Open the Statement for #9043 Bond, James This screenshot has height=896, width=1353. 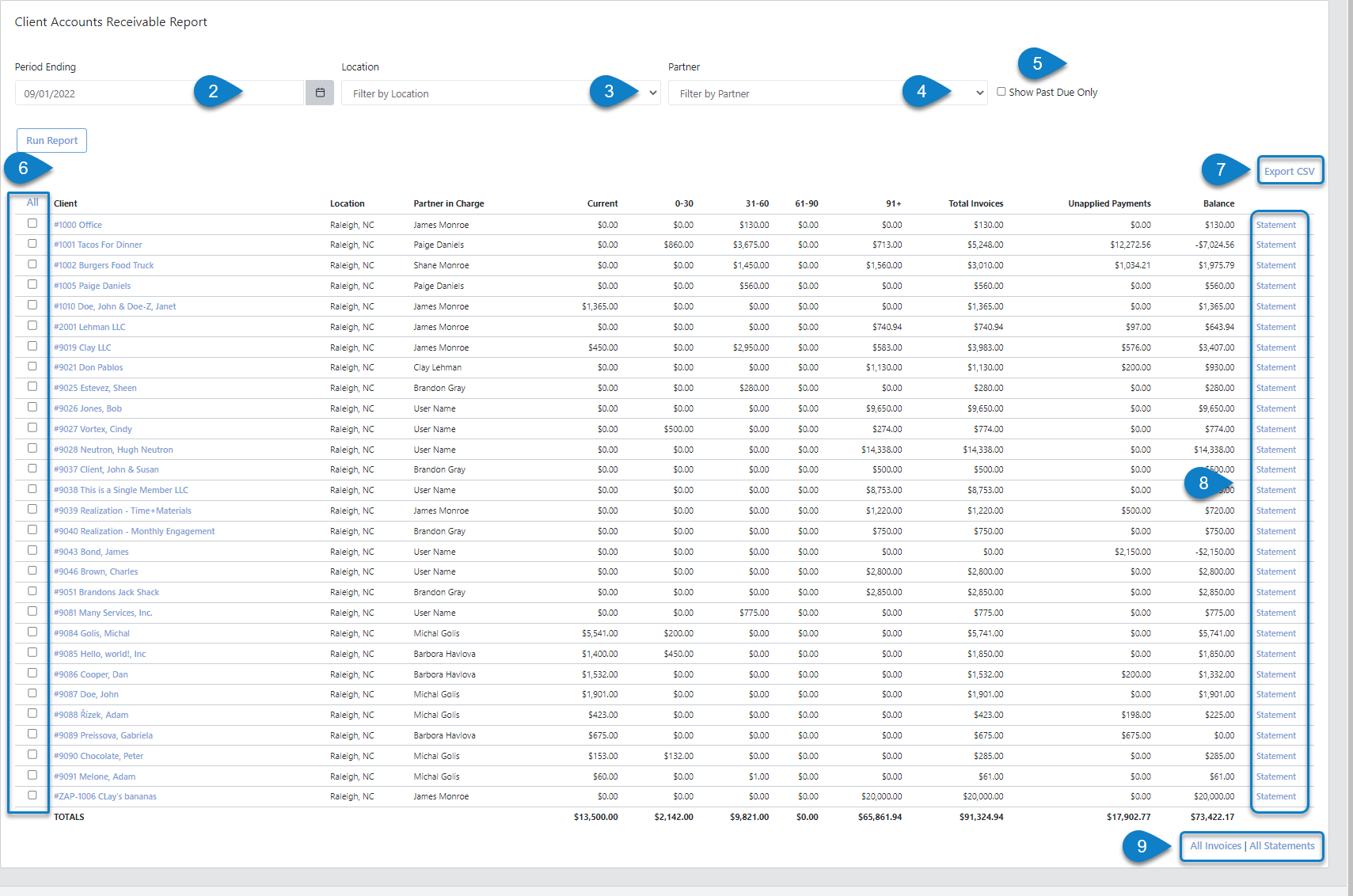pos(1277,551)
